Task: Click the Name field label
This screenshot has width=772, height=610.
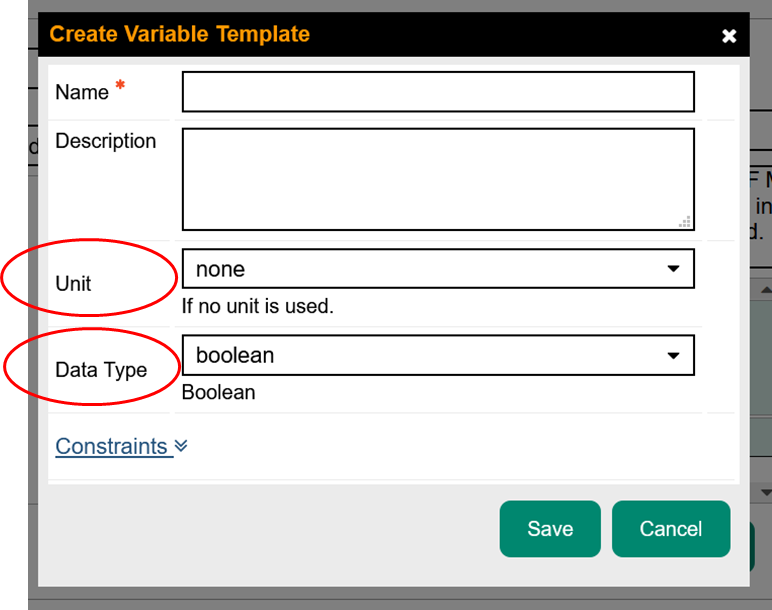Action: pyautogui.click(x=82, y=92)
